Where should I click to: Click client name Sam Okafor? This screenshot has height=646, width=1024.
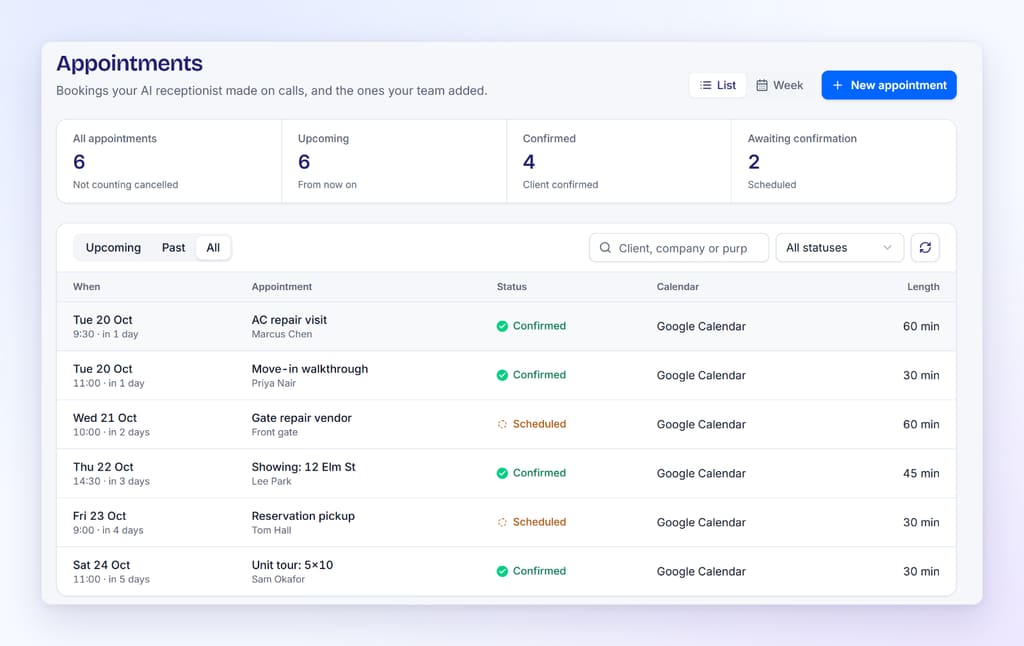(x=278, y=579)
